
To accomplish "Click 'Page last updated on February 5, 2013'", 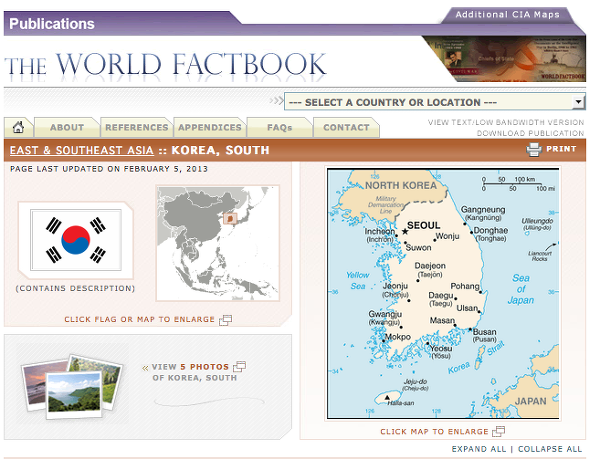I will 109,169.
